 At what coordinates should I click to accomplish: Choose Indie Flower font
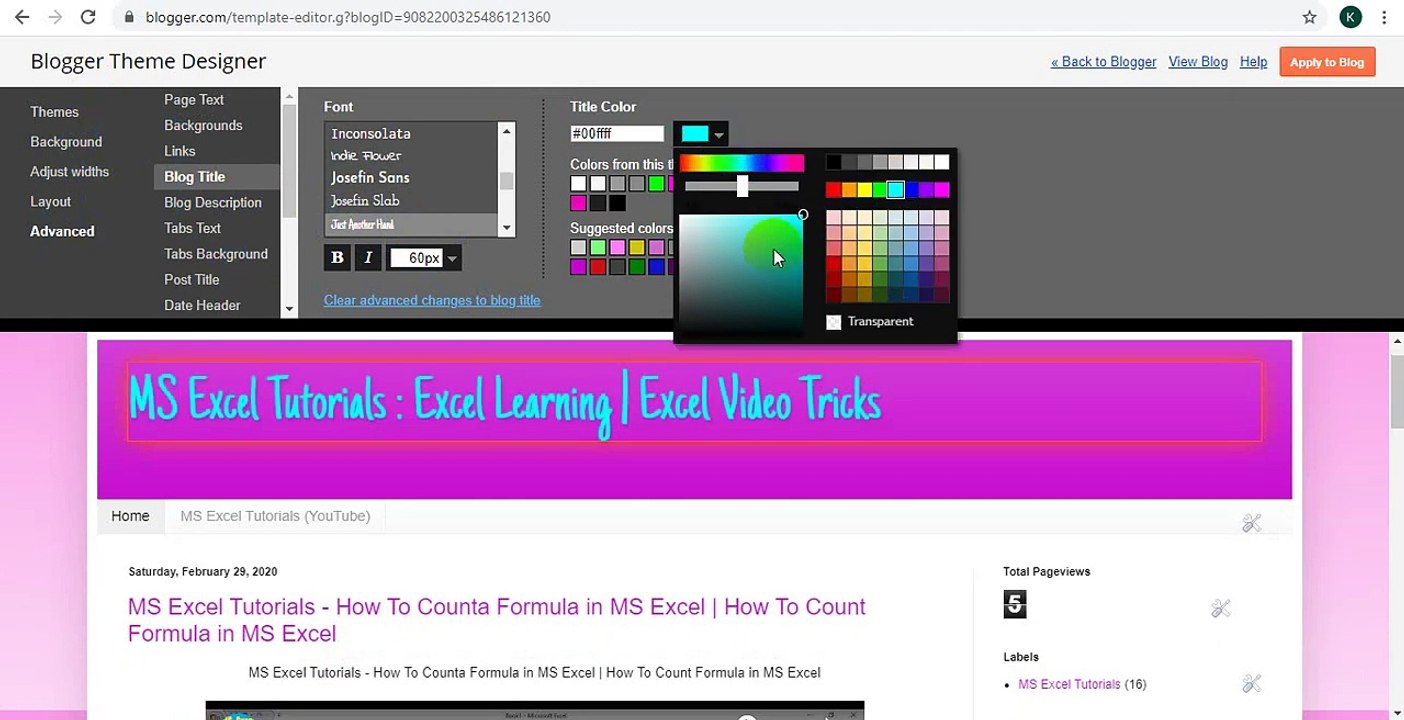click(x=366, y=156)
